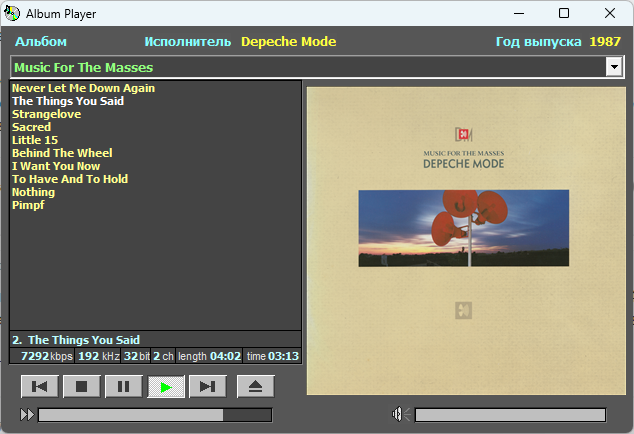Minimize the Album Player window

(x=519, y=13)
